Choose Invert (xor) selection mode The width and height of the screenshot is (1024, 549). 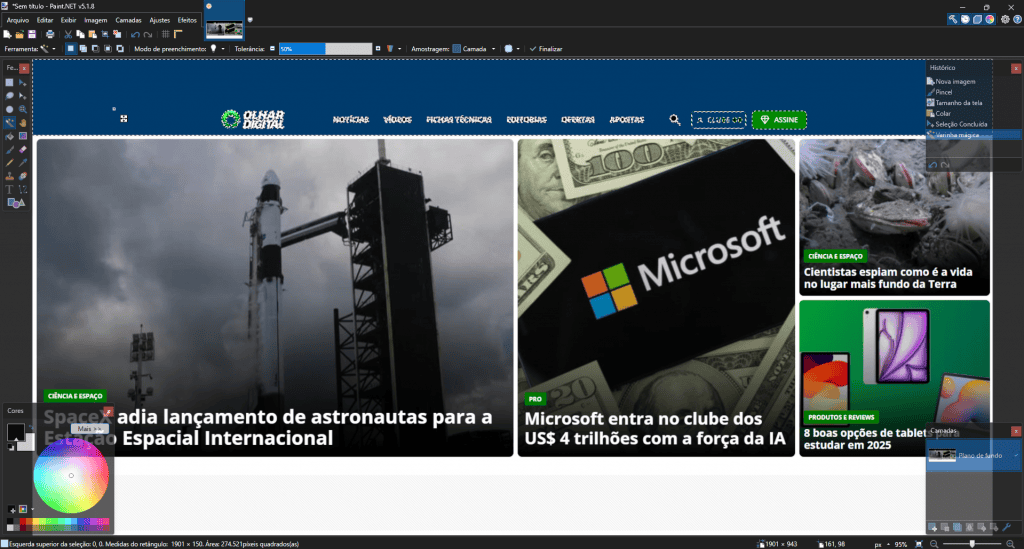pos(120,49)
